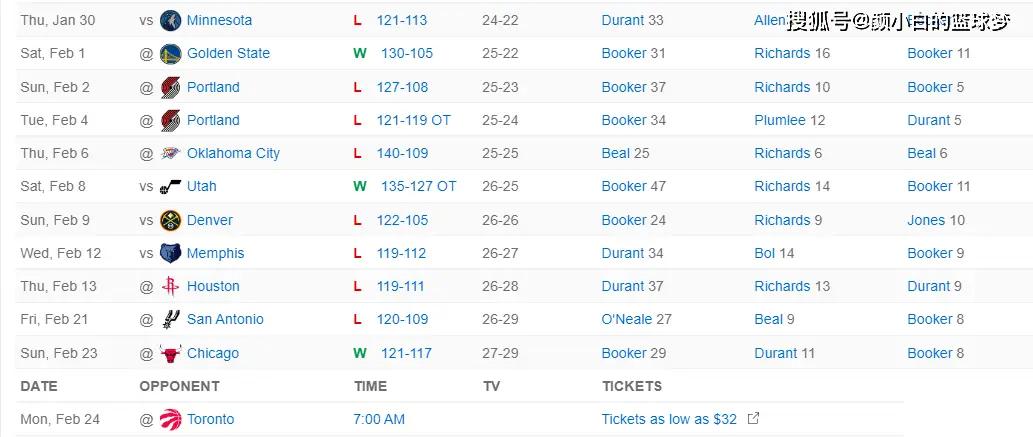Click the Memphis Grizzlies logo
1033x437 pixels.
point(171,253)
